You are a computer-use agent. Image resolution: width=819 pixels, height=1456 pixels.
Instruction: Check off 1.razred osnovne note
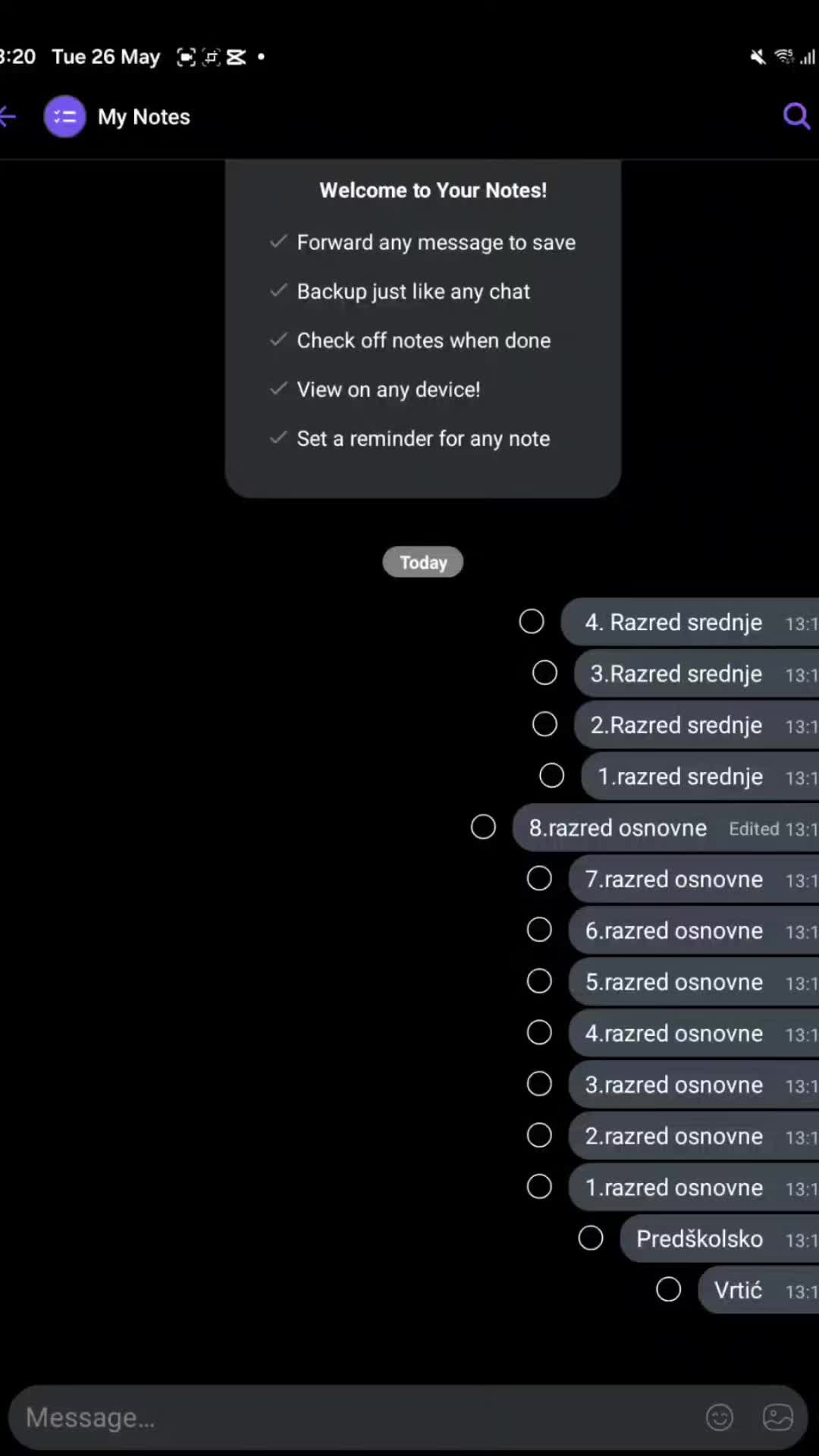tap(539, 1187)
